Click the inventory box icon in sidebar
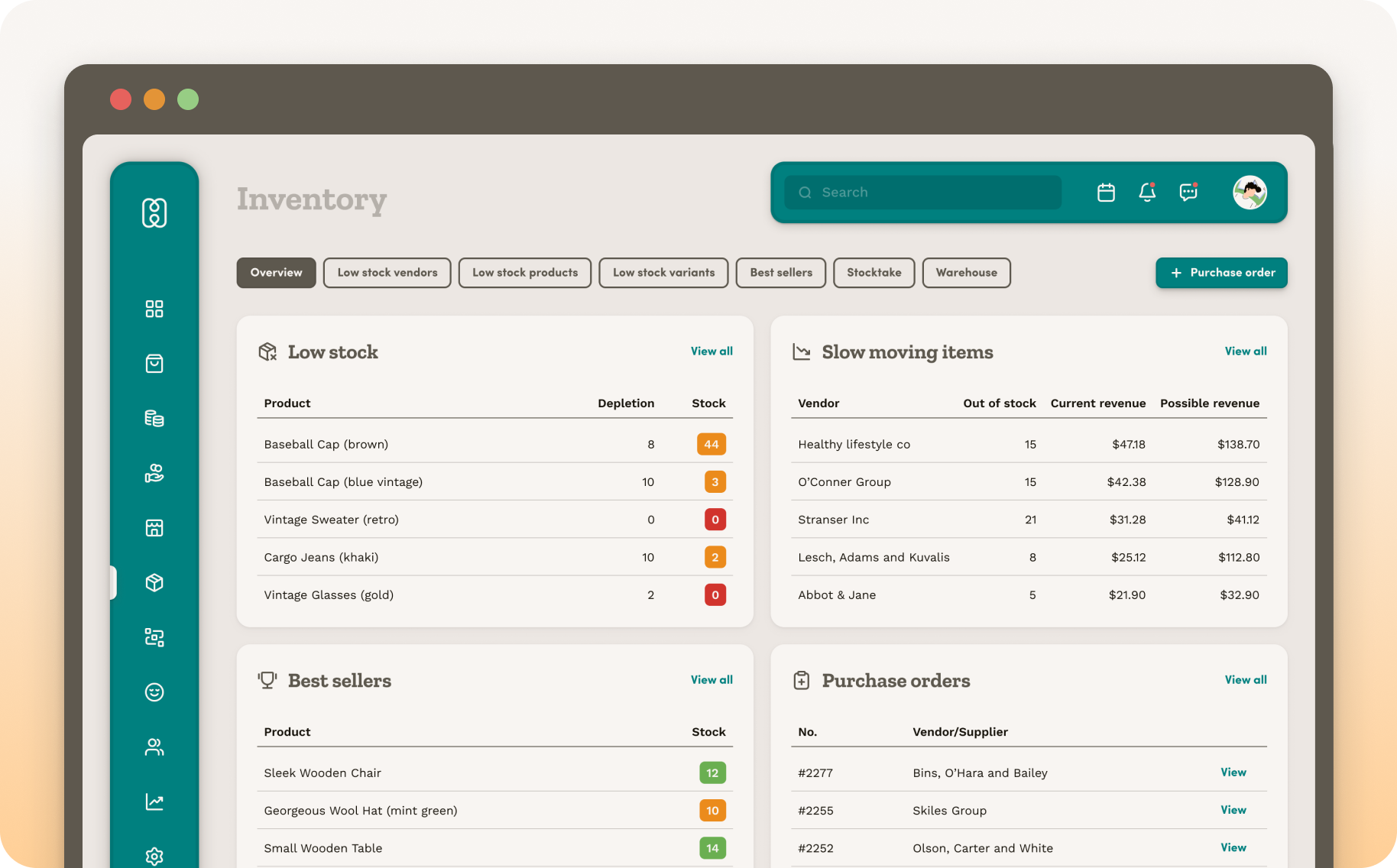Screen dimensions: 1397x868 click(154, 583)
